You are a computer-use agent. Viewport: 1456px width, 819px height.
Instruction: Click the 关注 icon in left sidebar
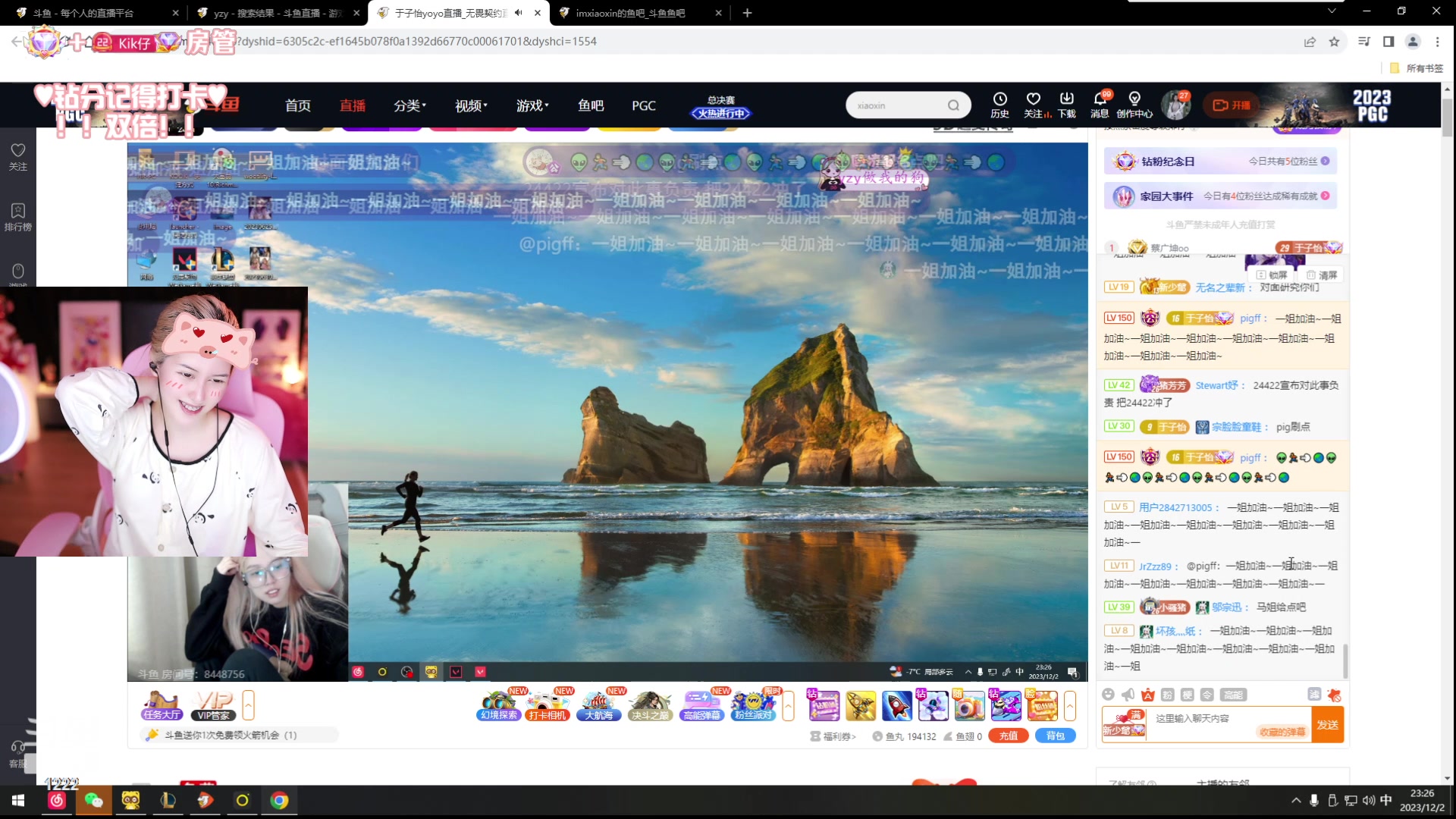18,156
